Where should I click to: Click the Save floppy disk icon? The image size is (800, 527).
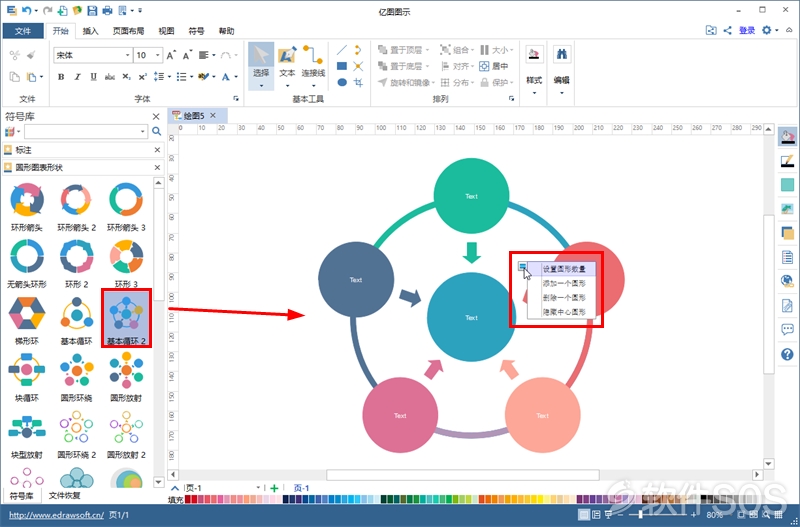click(x=92, y=10)
